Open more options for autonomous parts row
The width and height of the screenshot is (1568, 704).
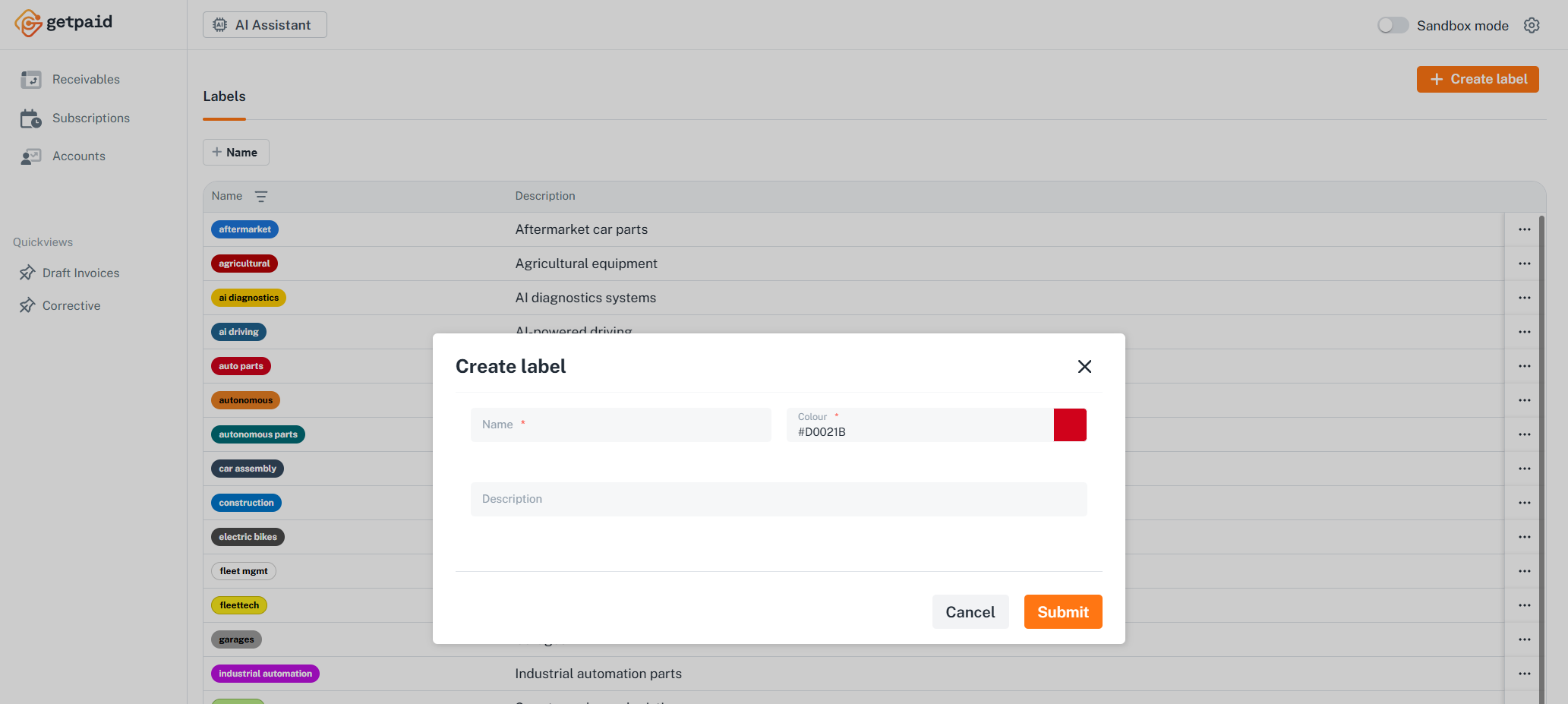pyautogui.click(x=1524, y=434)
